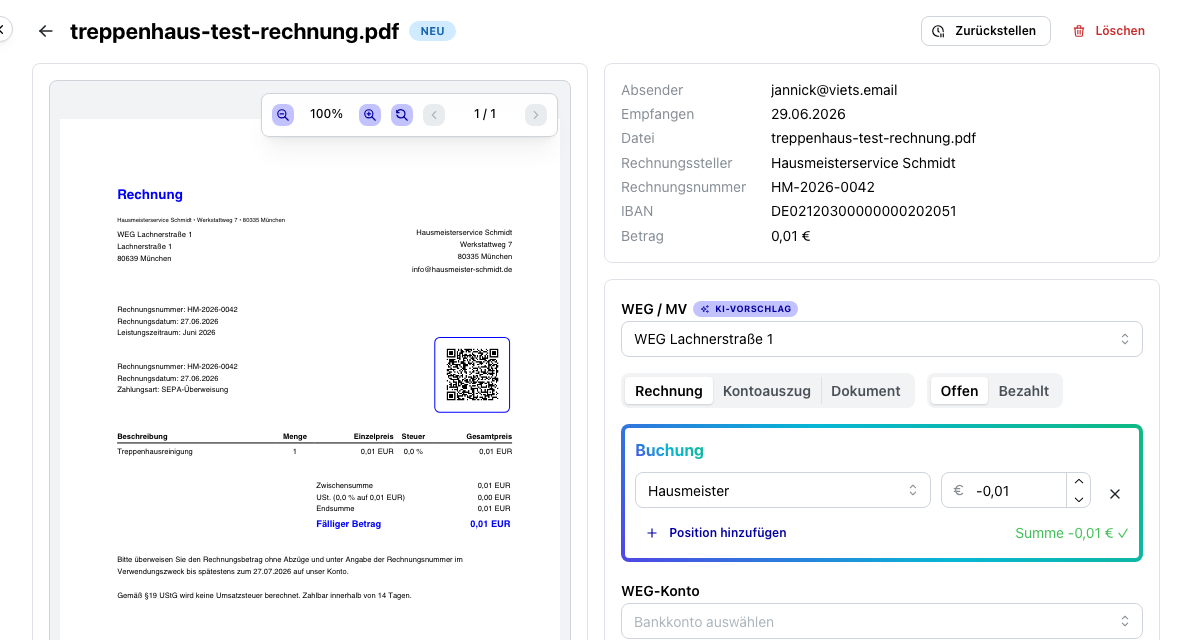Decrease the amount with down stepper
The width and height of the screenshot is (1192, 640).
(1078, 499)
